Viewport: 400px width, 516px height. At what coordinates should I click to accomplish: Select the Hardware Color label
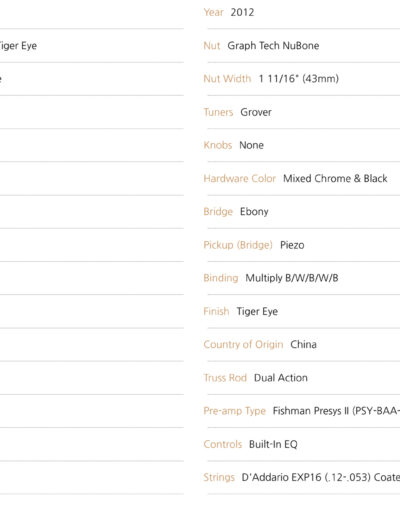click(x=240, y=178)
